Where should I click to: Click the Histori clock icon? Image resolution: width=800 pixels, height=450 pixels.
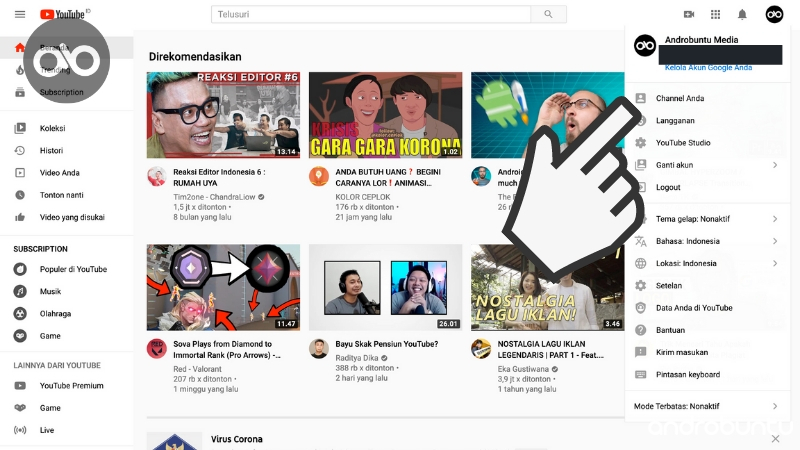pos(20,151)
